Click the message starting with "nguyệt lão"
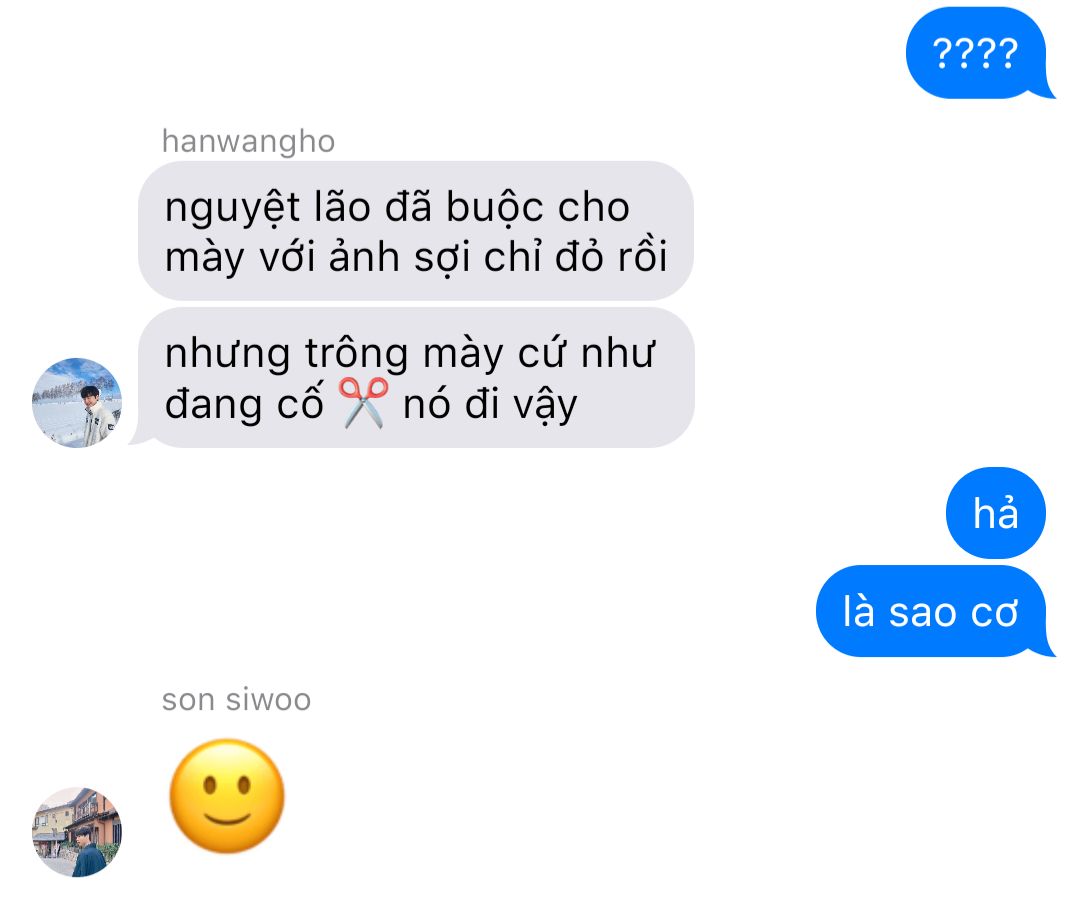Image resolution: width=1080 pixels, height=899 pixels. [x=416, y=231]
